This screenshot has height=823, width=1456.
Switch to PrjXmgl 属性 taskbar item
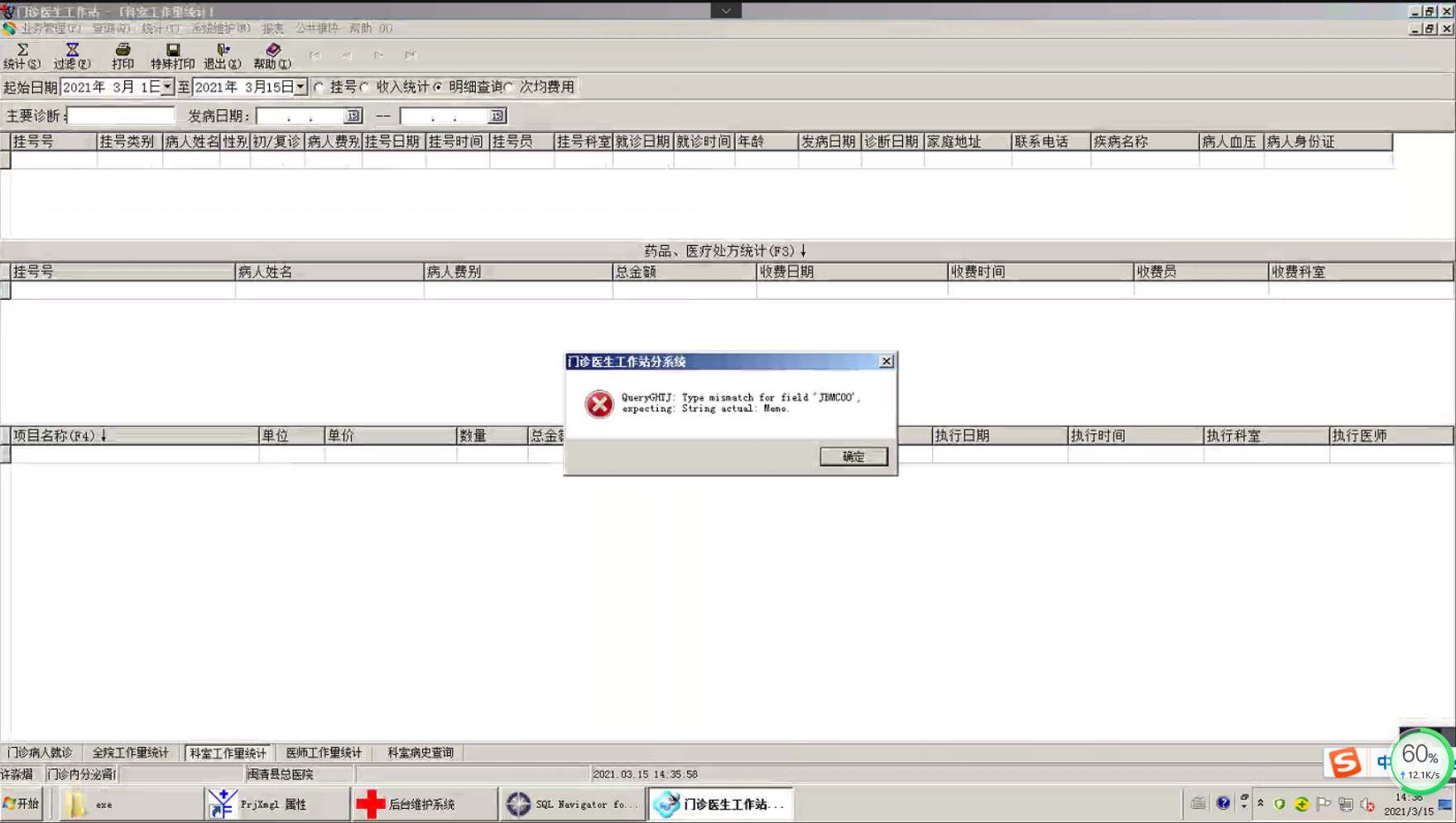276,804
